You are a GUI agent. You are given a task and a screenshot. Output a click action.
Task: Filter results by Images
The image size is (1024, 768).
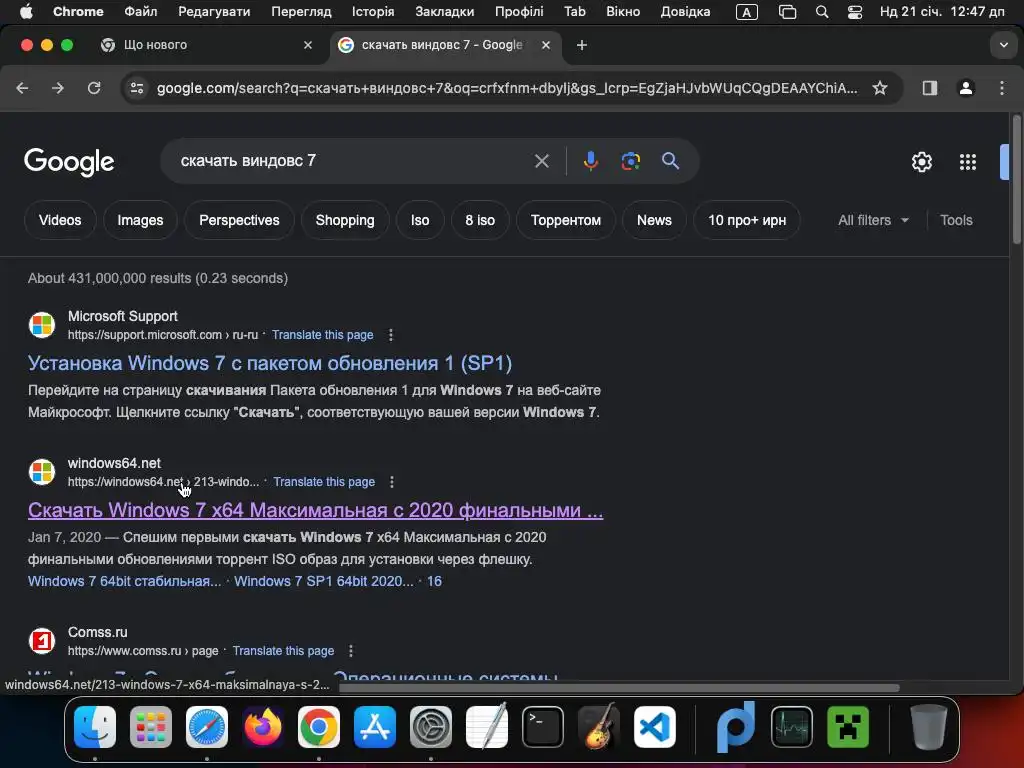(140, 221)
